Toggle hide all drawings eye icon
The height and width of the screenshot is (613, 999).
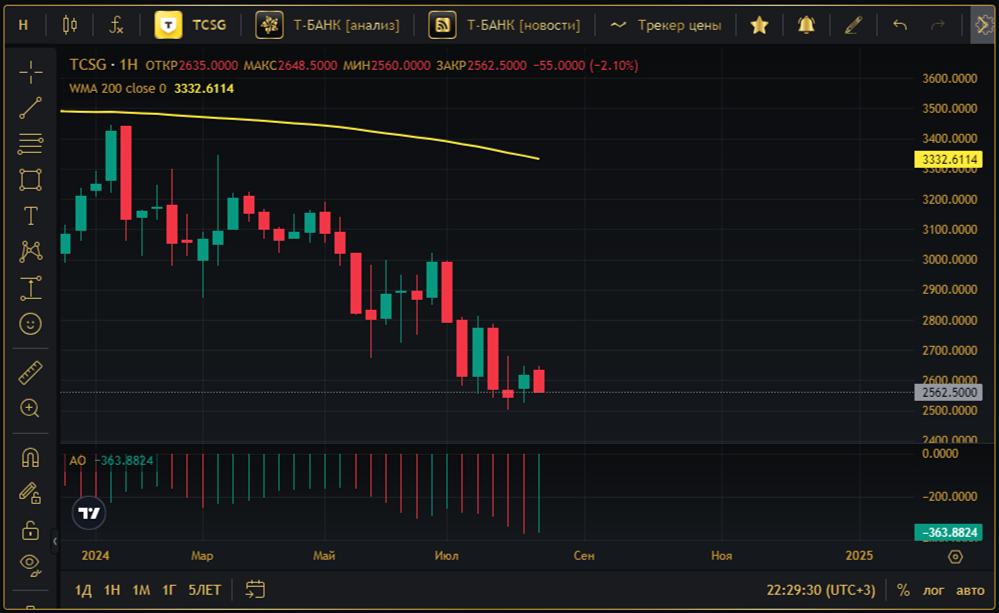31,564
